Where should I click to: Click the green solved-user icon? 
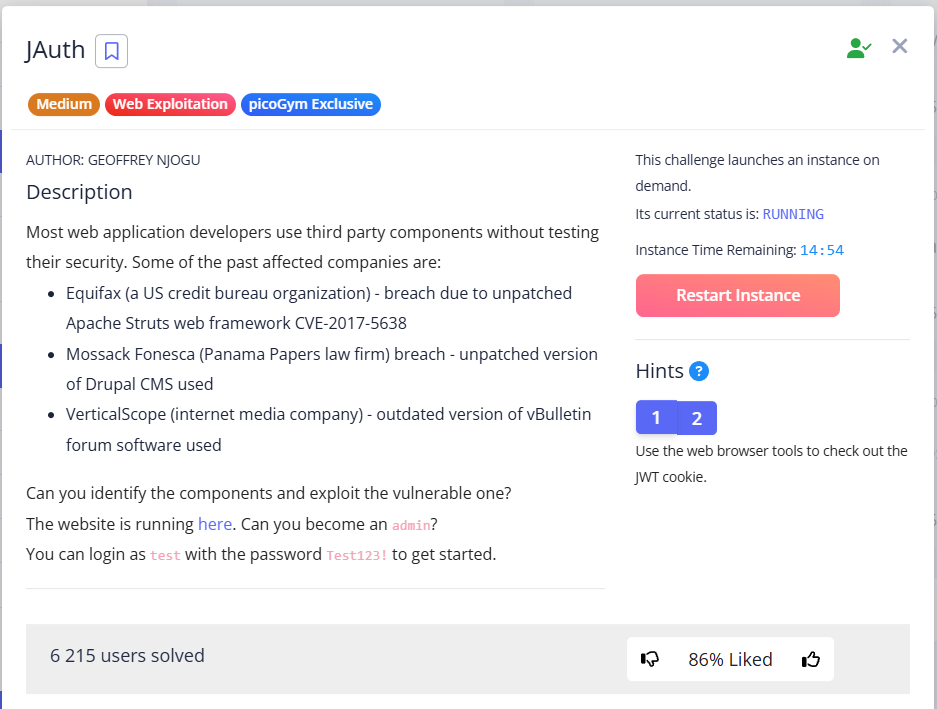[858, 47]
